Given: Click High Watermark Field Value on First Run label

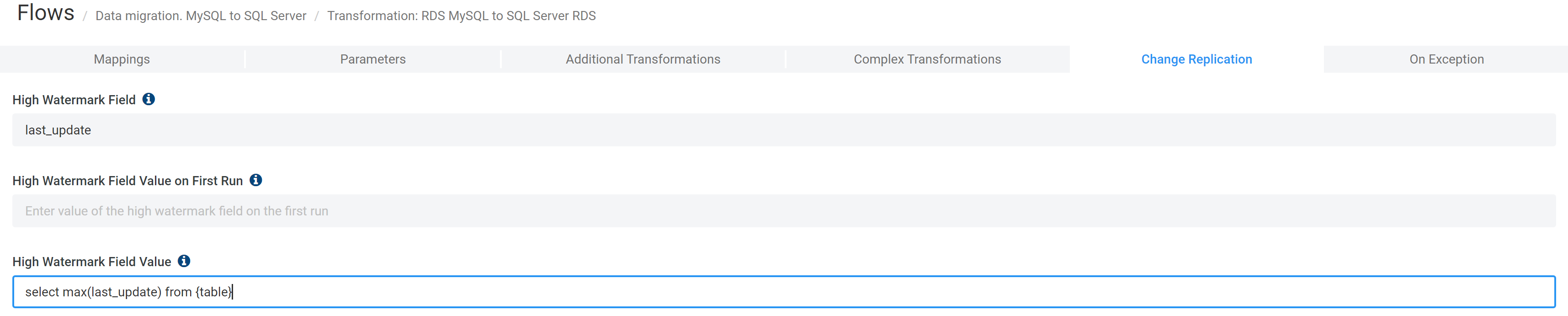Looking at the screenshot, I should [x=127, y=181].
